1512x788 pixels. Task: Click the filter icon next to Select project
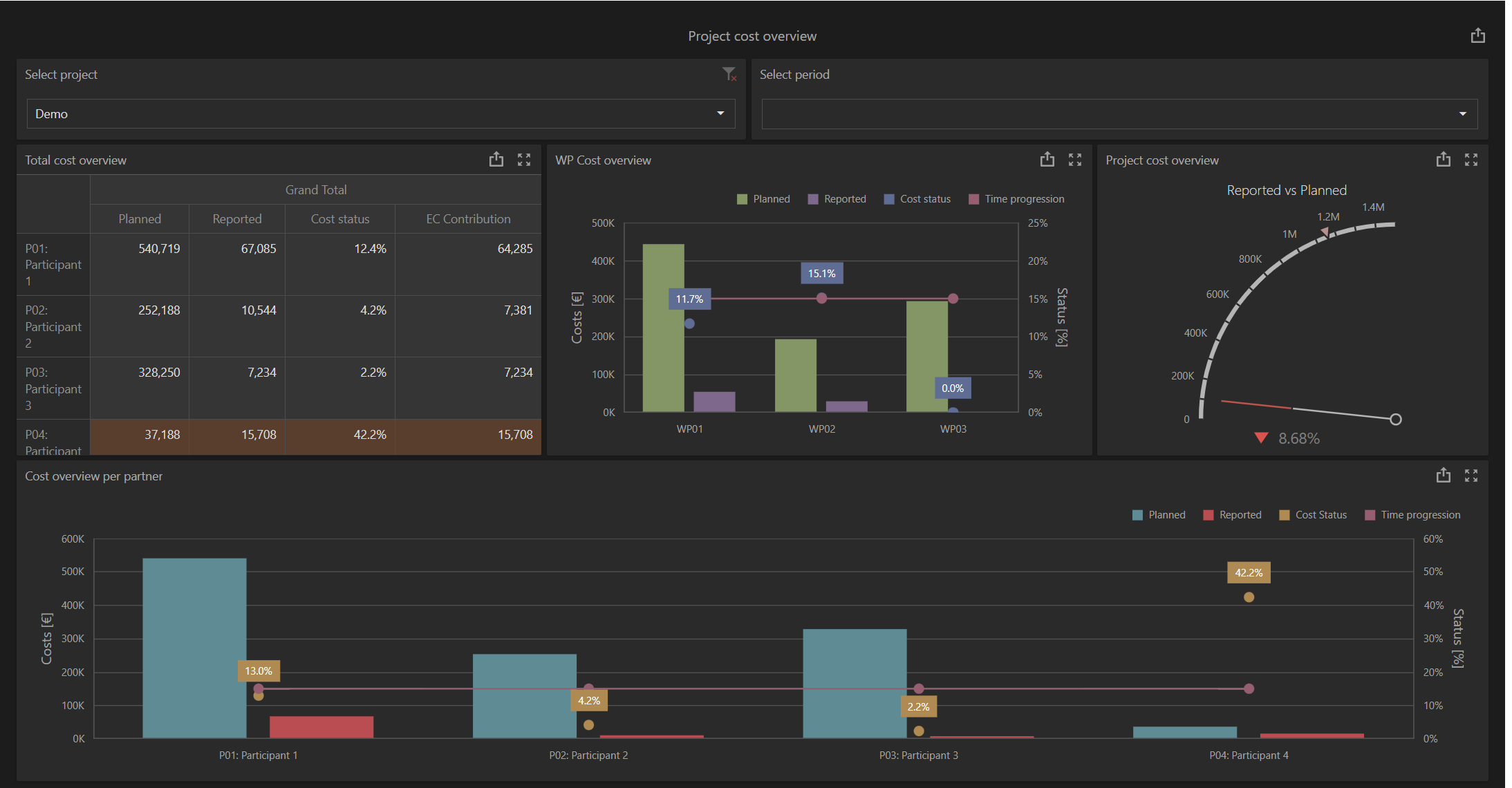pyautogui.click(x=729, y=73)
